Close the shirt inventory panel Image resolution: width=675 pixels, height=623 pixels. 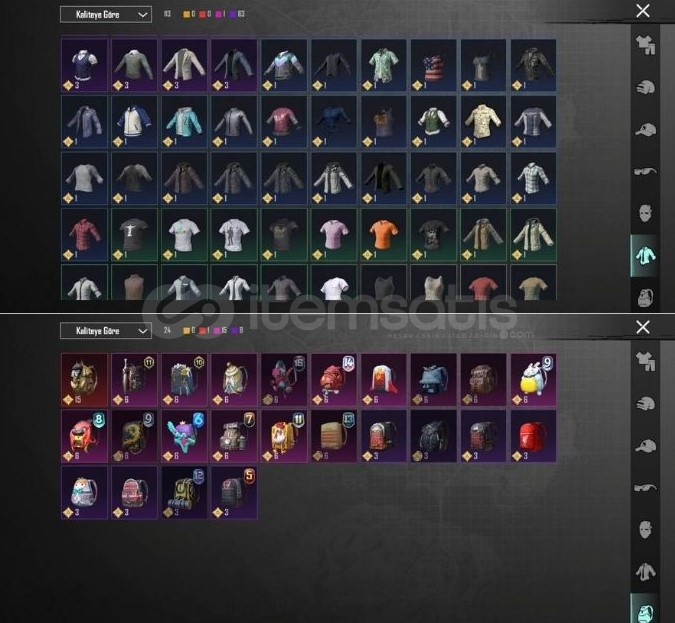coord(643,11)
